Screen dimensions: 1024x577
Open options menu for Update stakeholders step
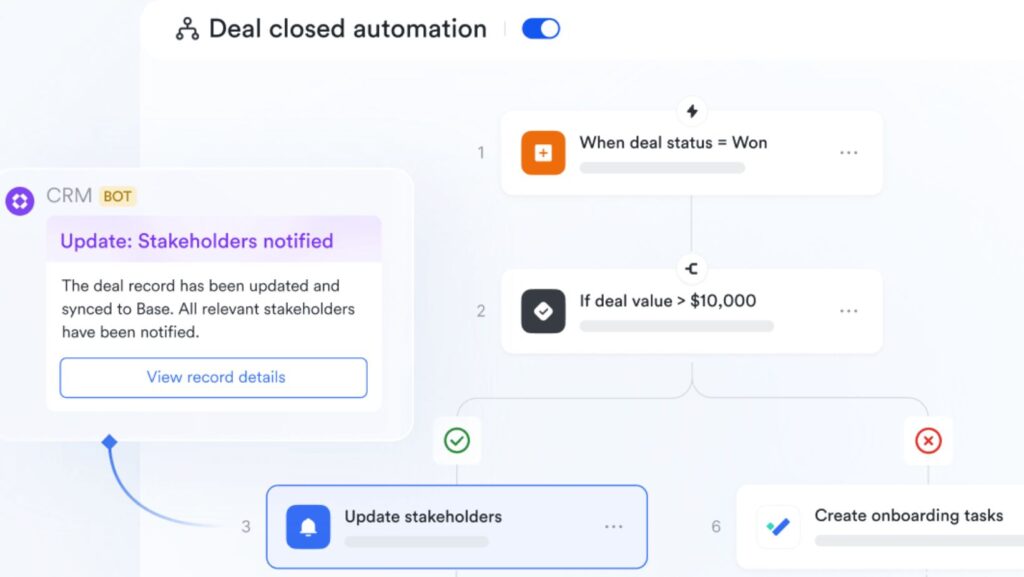tap(613, 527)
